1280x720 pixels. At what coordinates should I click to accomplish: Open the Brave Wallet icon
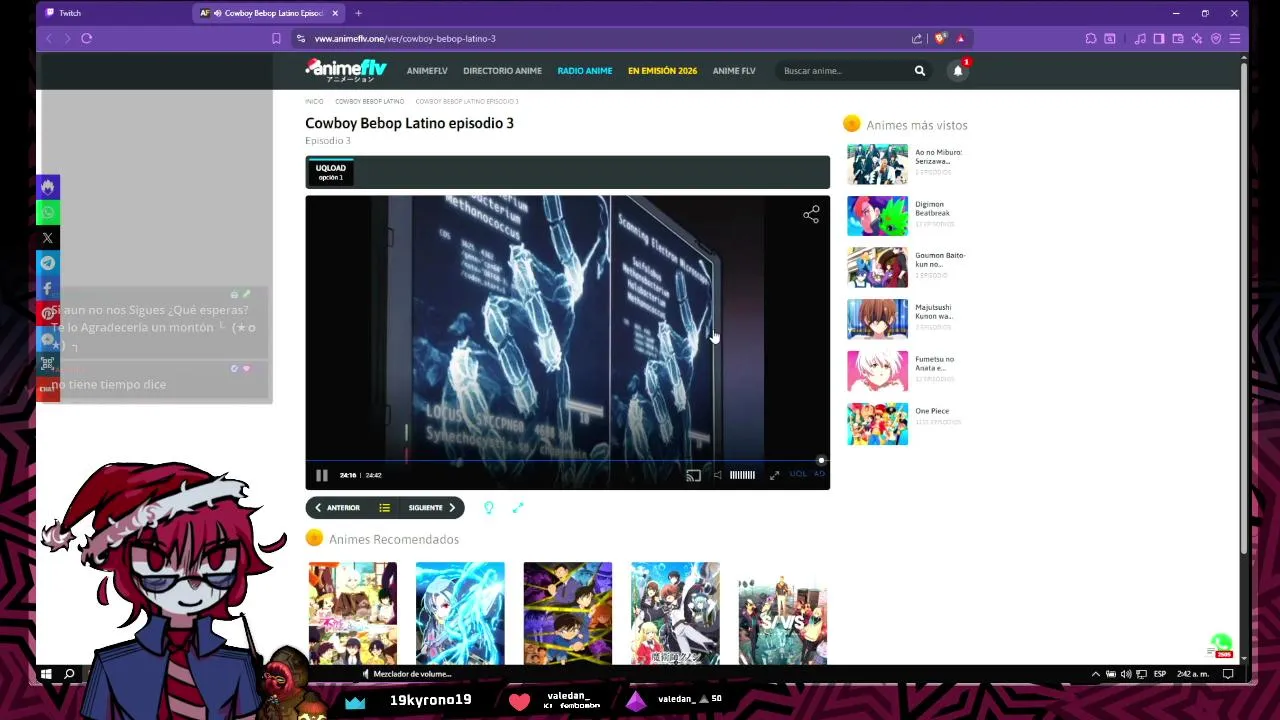coord(1178,38)
